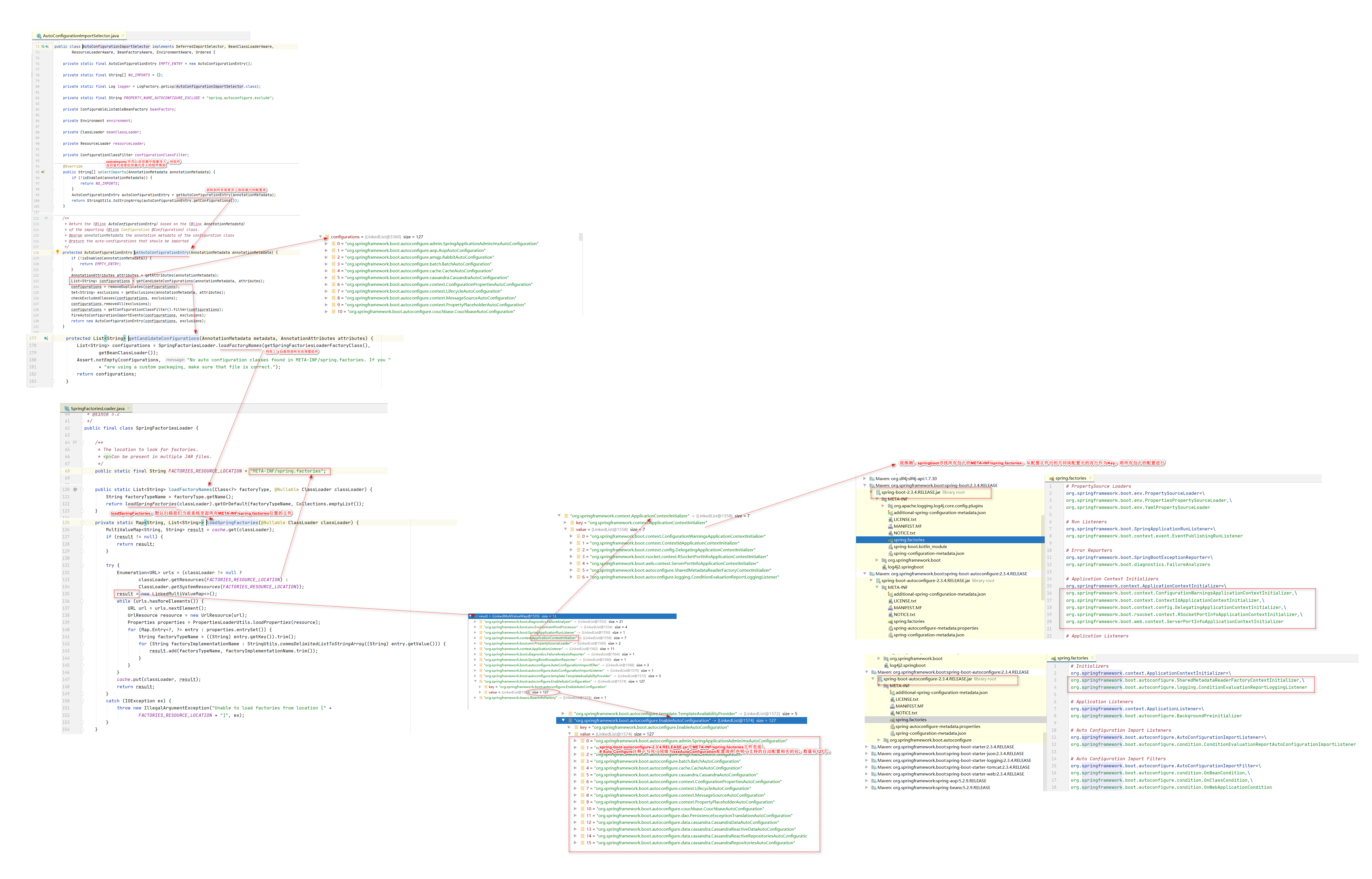This screenshot has width=1372, height=879.
Task: Click line 16 ConfigurationWarningsApplicationContextInitializer in spring.factories
Action: tap(1181, 593)
